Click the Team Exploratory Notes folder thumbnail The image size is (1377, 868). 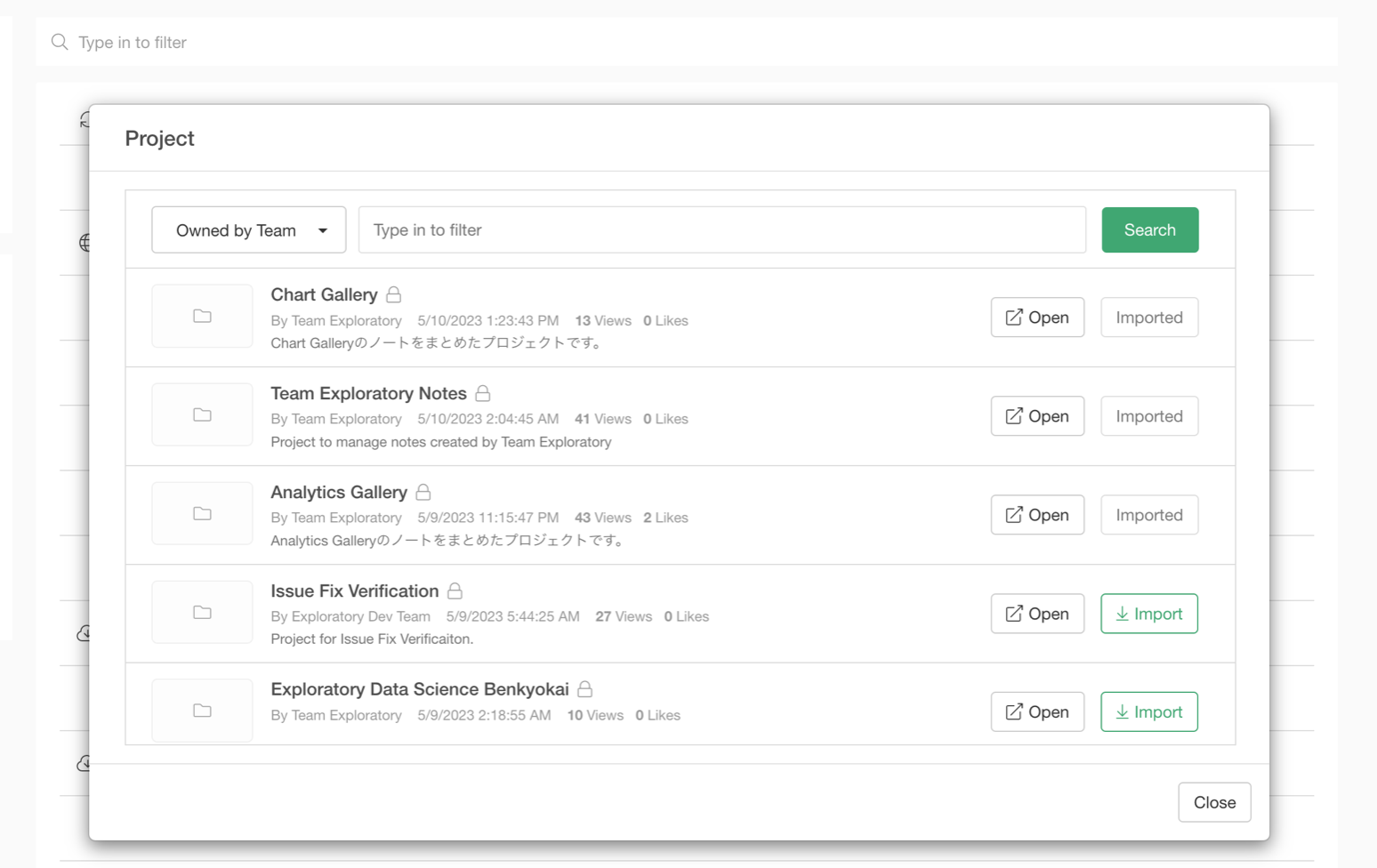(202, 415)
